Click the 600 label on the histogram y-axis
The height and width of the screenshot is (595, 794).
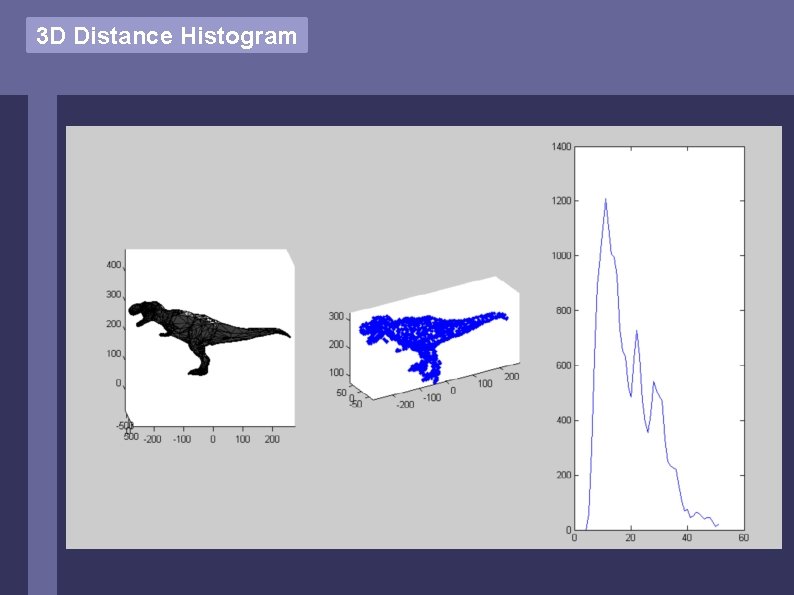pyautogui.click(x=564, y=365)
